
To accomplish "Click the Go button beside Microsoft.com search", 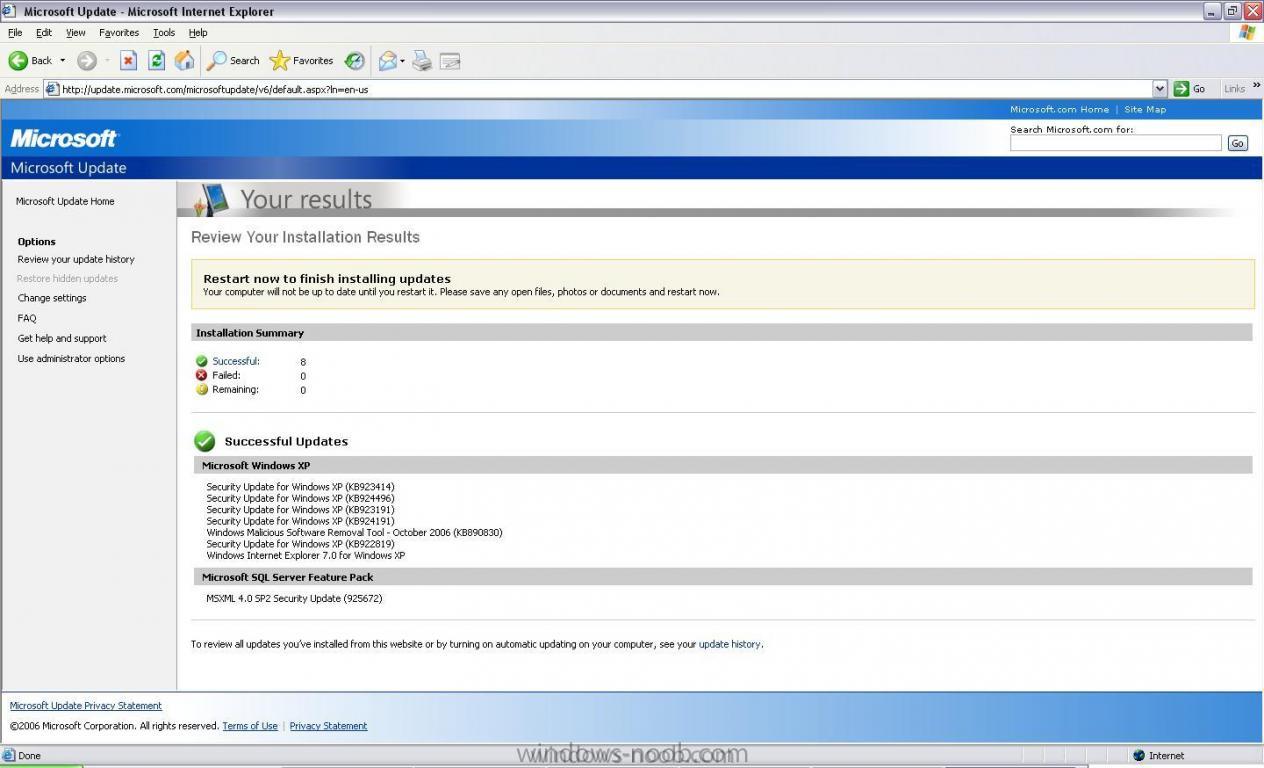I will click(x=1237, y=143).
